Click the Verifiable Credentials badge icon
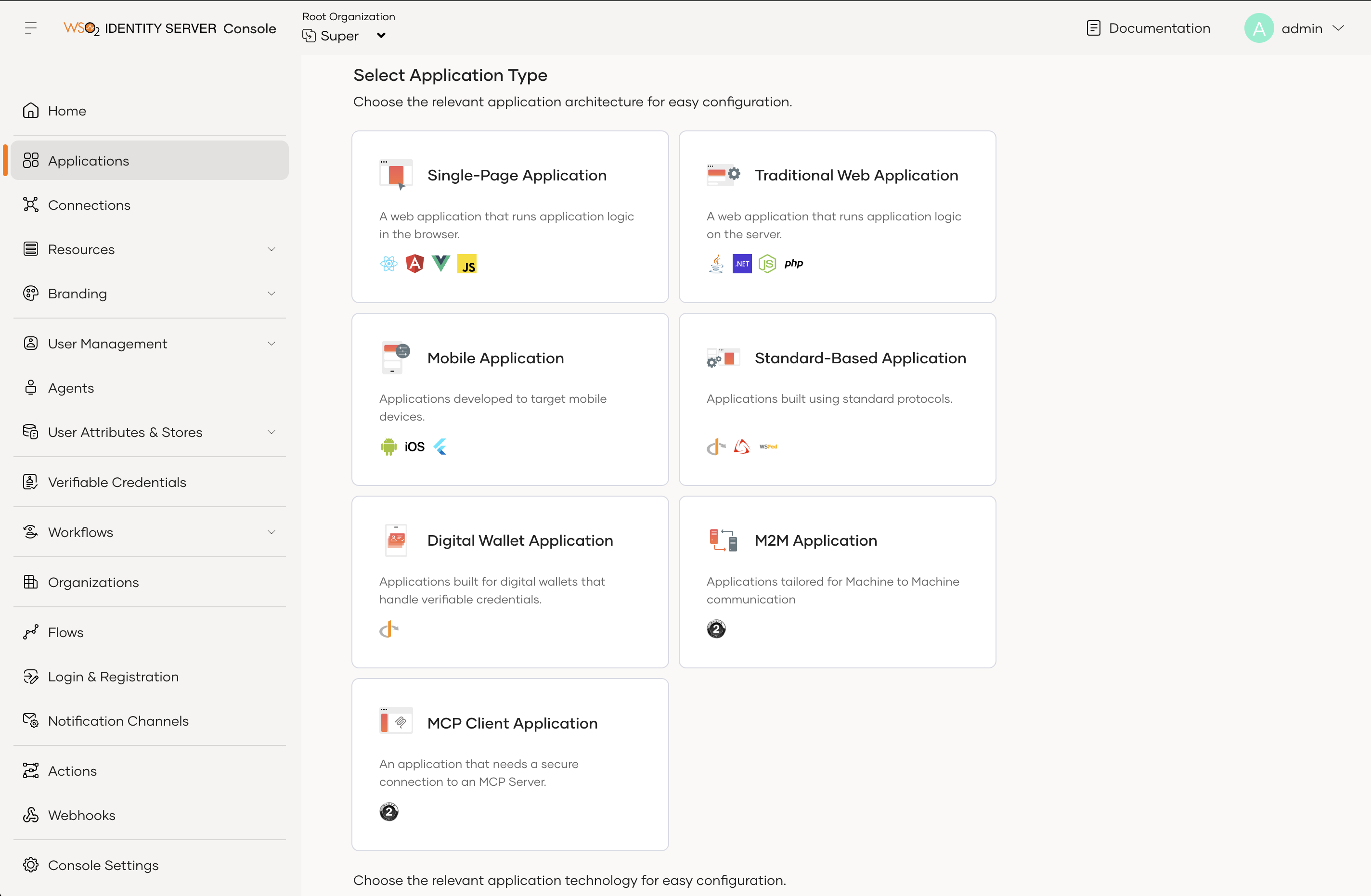1371x896 pixels. click(30, 482)
